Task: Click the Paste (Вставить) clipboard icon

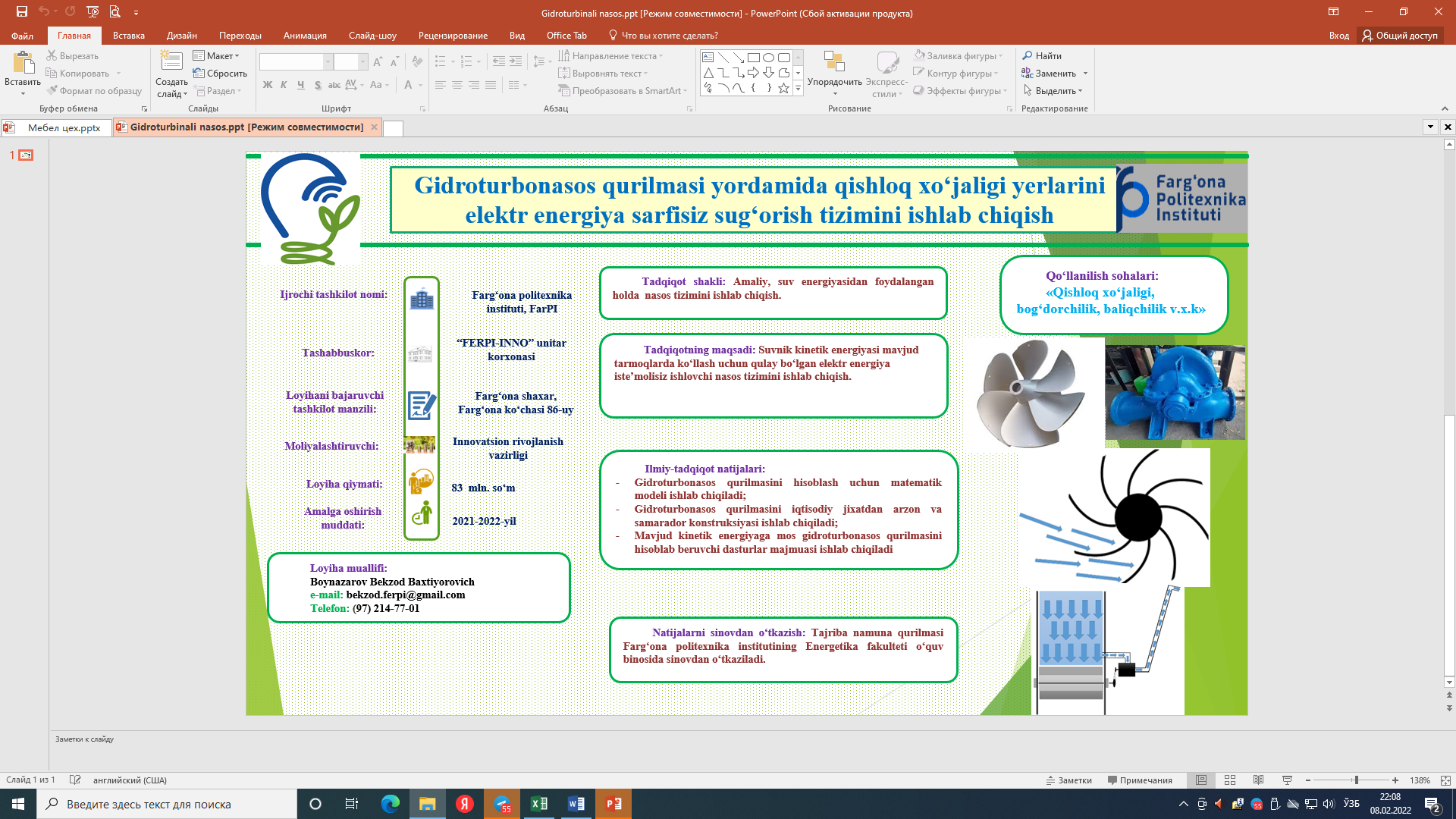Action: [x=23, y=64]
